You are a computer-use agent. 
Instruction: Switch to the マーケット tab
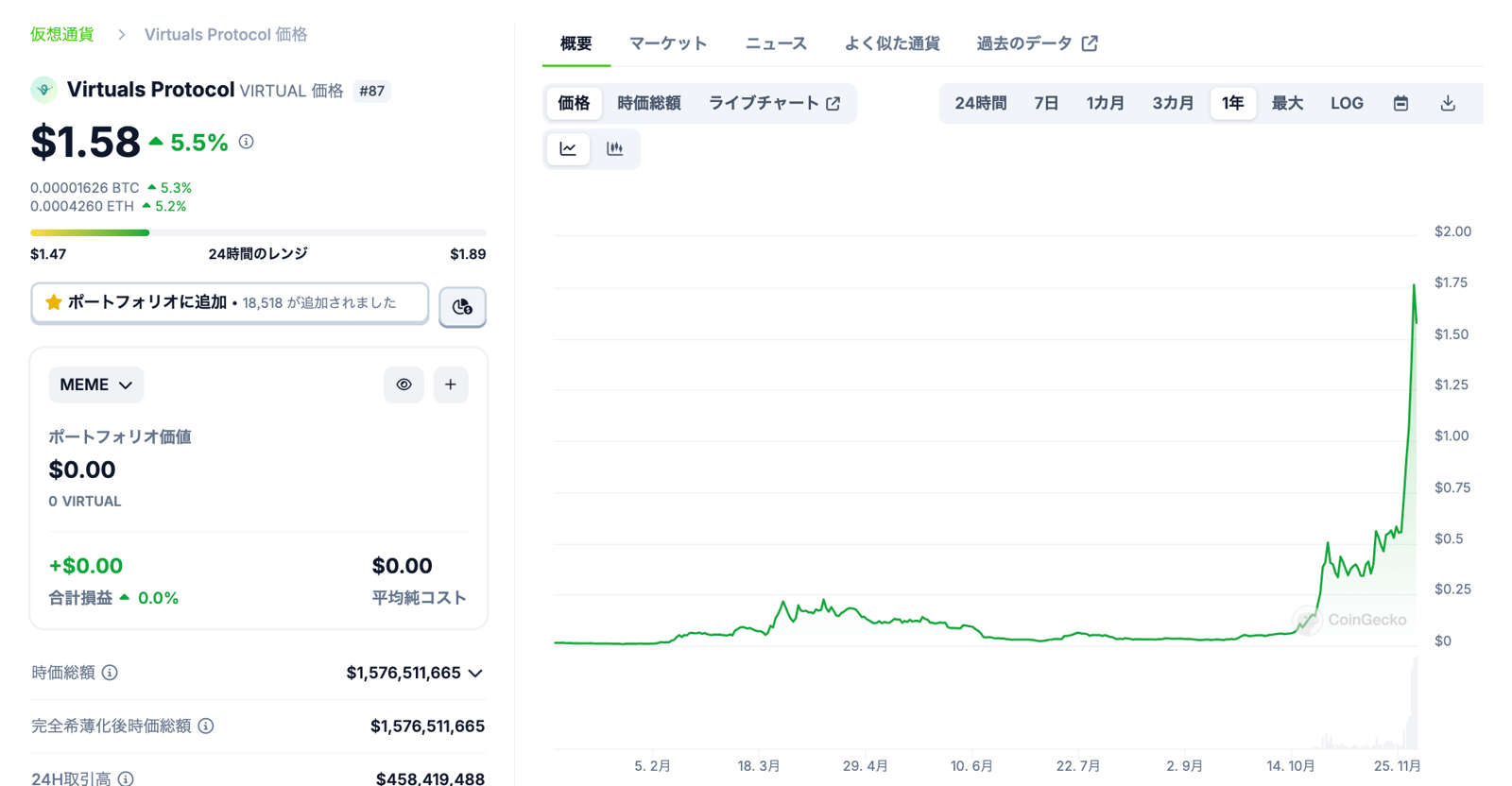[668, 43]
